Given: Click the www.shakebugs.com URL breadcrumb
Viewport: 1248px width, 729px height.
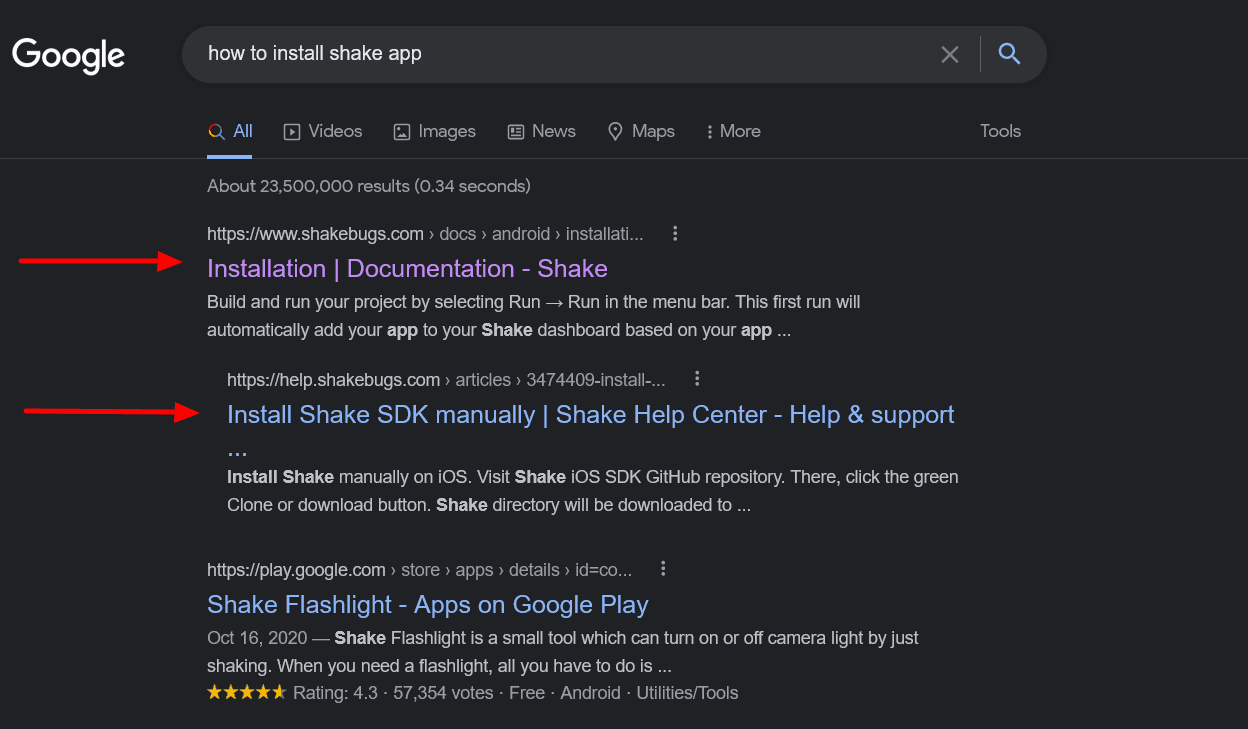Looking at the screenshot, I should coord(315,234).
